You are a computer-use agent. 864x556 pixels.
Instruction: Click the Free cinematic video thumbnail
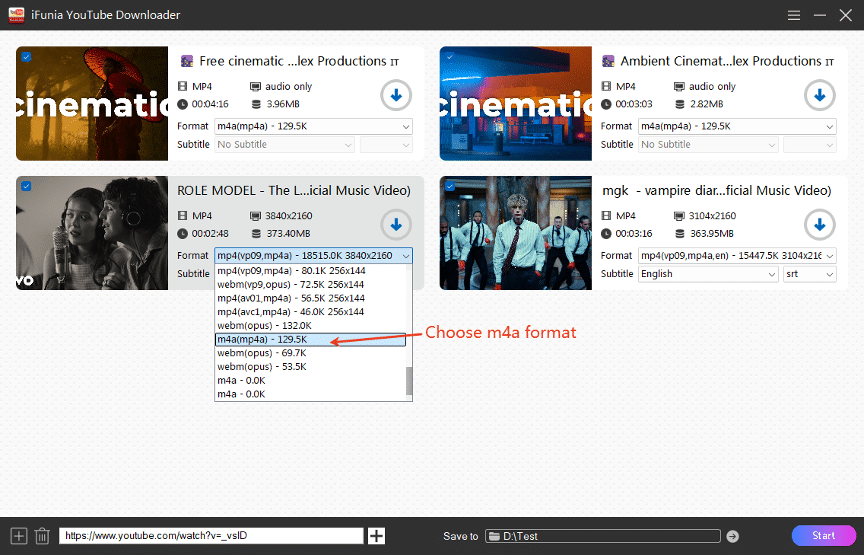[92, 104]
